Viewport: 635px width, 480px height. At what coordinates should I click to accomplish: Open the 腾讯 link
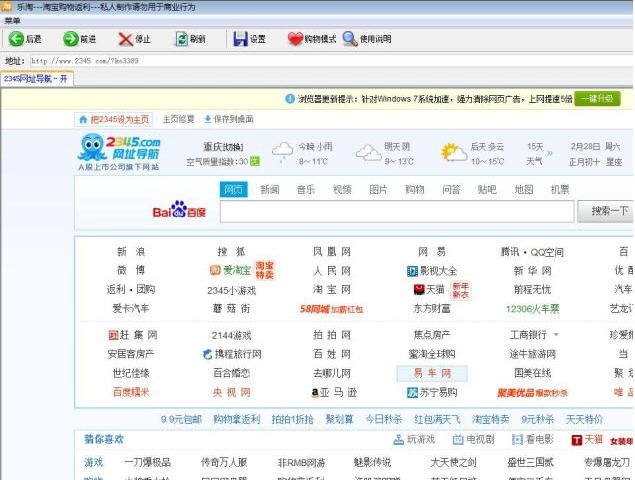point(510,252)
